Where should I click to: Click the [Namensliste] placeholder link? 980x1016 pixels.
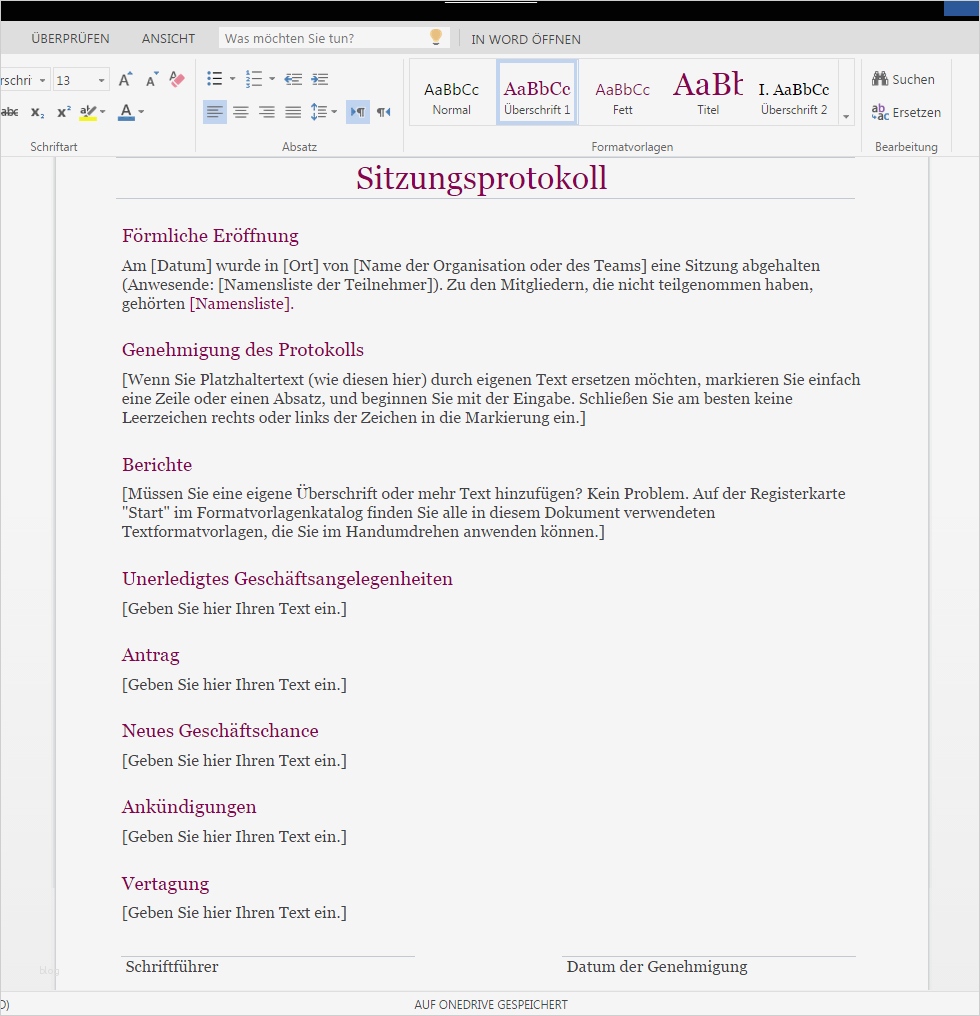238,303
